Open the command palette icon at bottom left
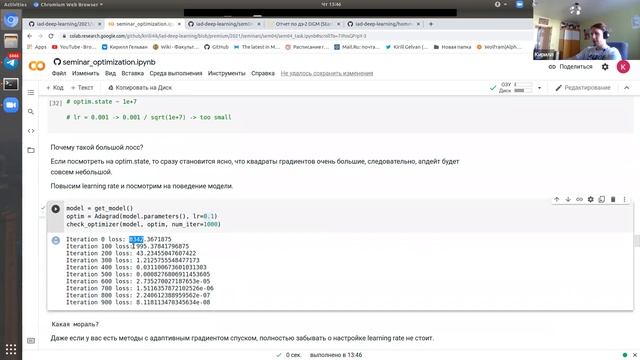This screenshot has width=640, height=360. 31,340
